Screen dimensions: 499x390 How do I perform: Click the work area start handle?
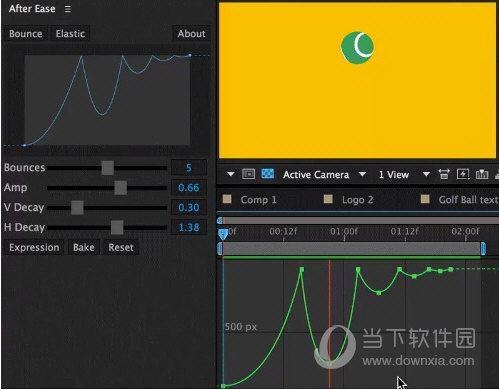[x=220, y=248]
